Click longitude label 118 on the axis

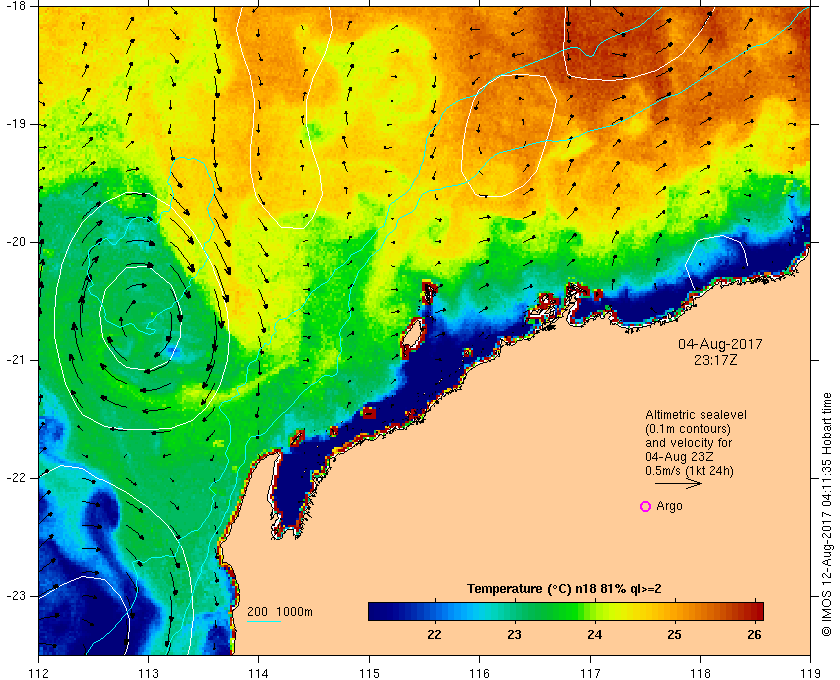[x=700, y=673]
